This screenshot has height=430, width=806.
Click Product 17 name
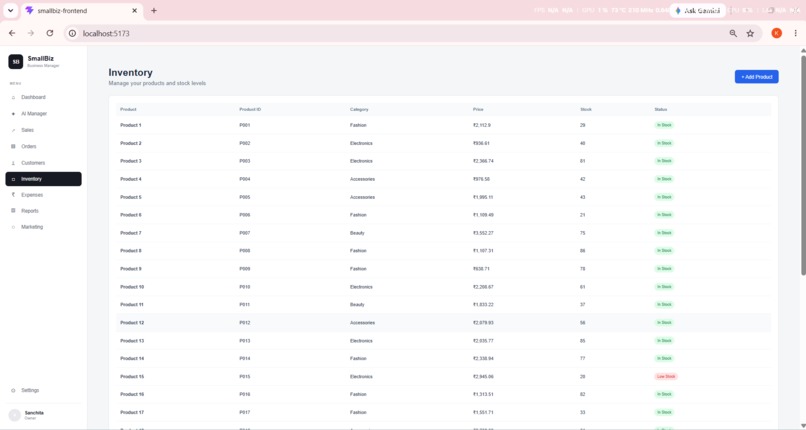132,412
